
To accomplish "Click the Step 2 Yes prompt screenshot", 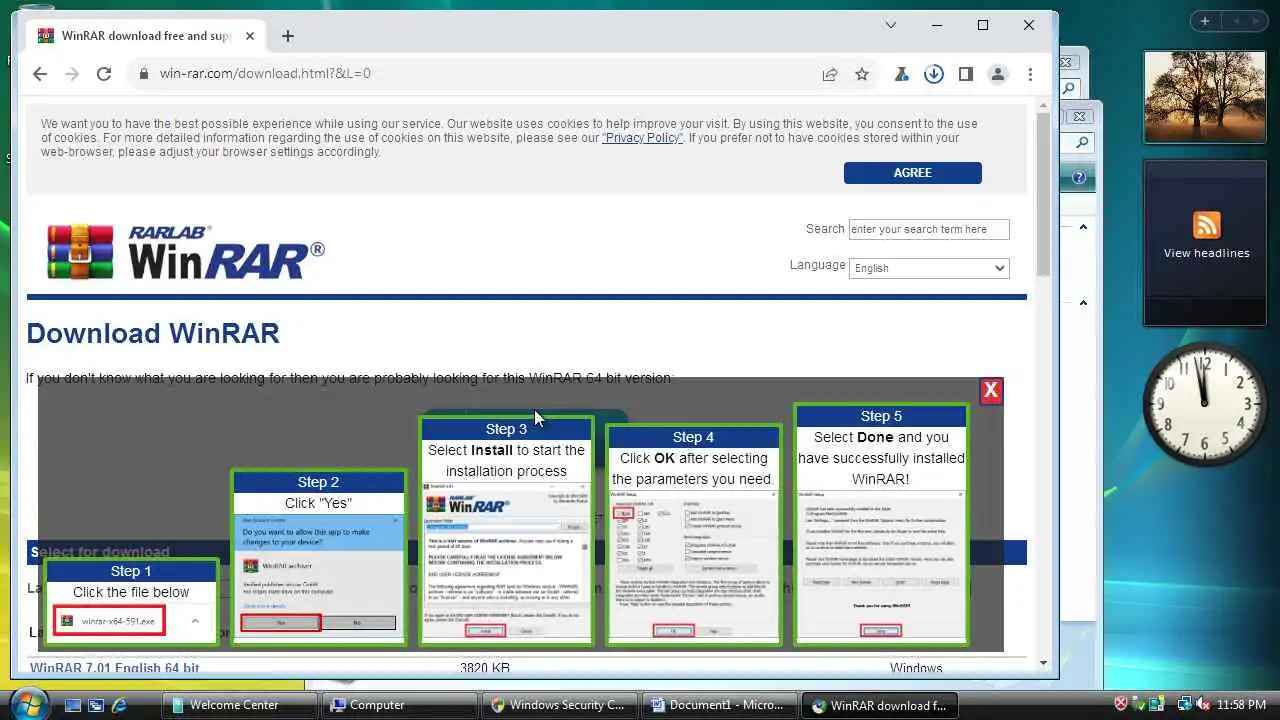I will (x=318, y=576).
